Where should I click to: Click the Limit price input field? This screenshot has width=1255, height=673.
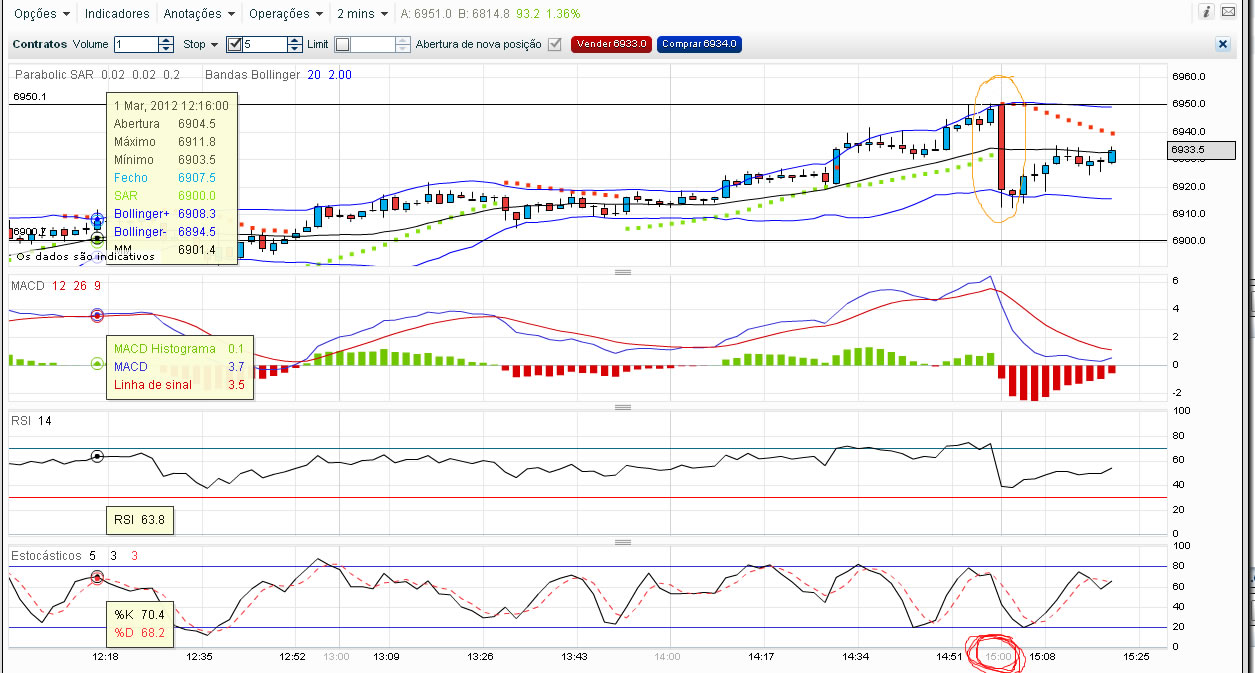coord(373,44)
